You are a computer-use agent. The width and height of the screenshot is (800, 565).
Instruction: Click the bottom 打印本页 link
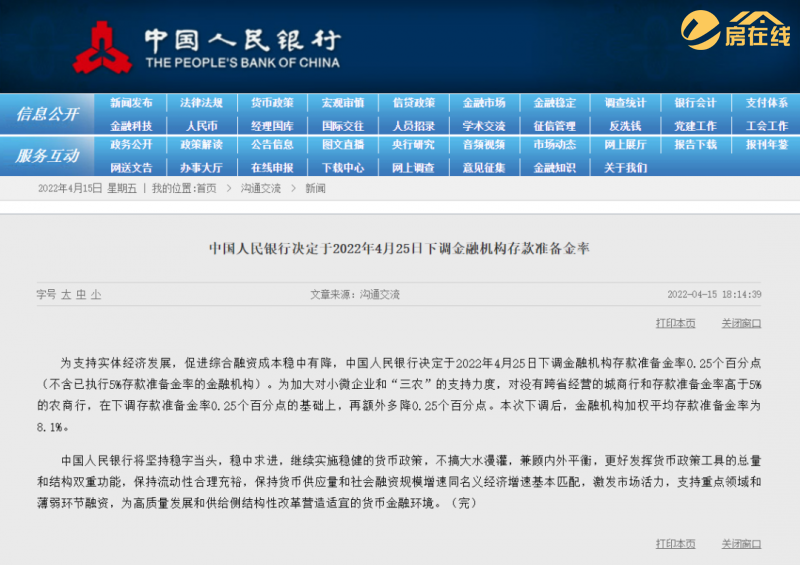675,543
